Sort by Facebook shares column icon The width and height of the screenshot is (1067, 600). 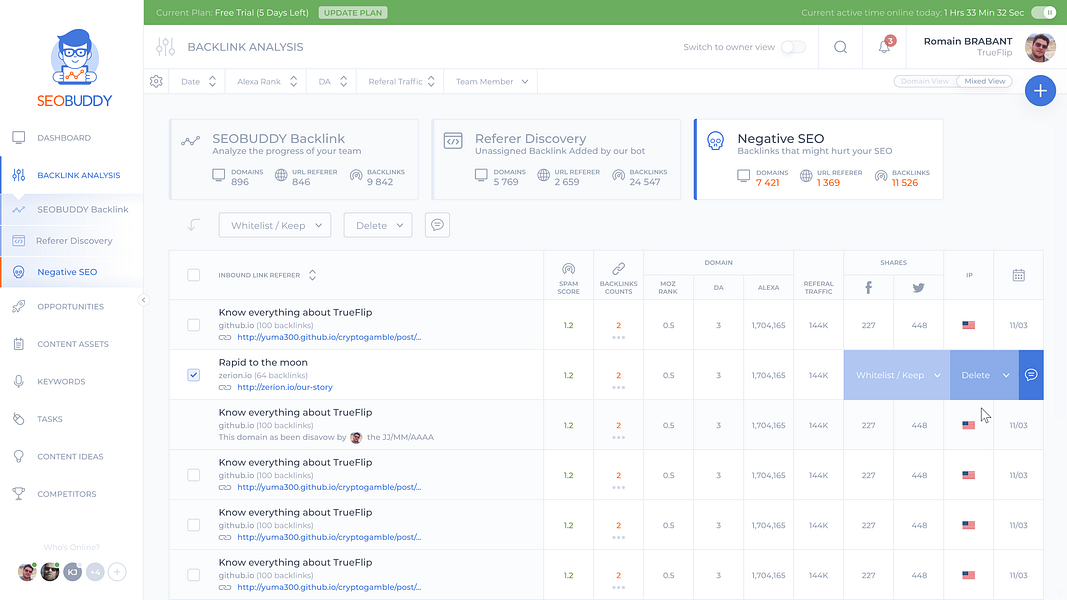(x=868, y=288)
